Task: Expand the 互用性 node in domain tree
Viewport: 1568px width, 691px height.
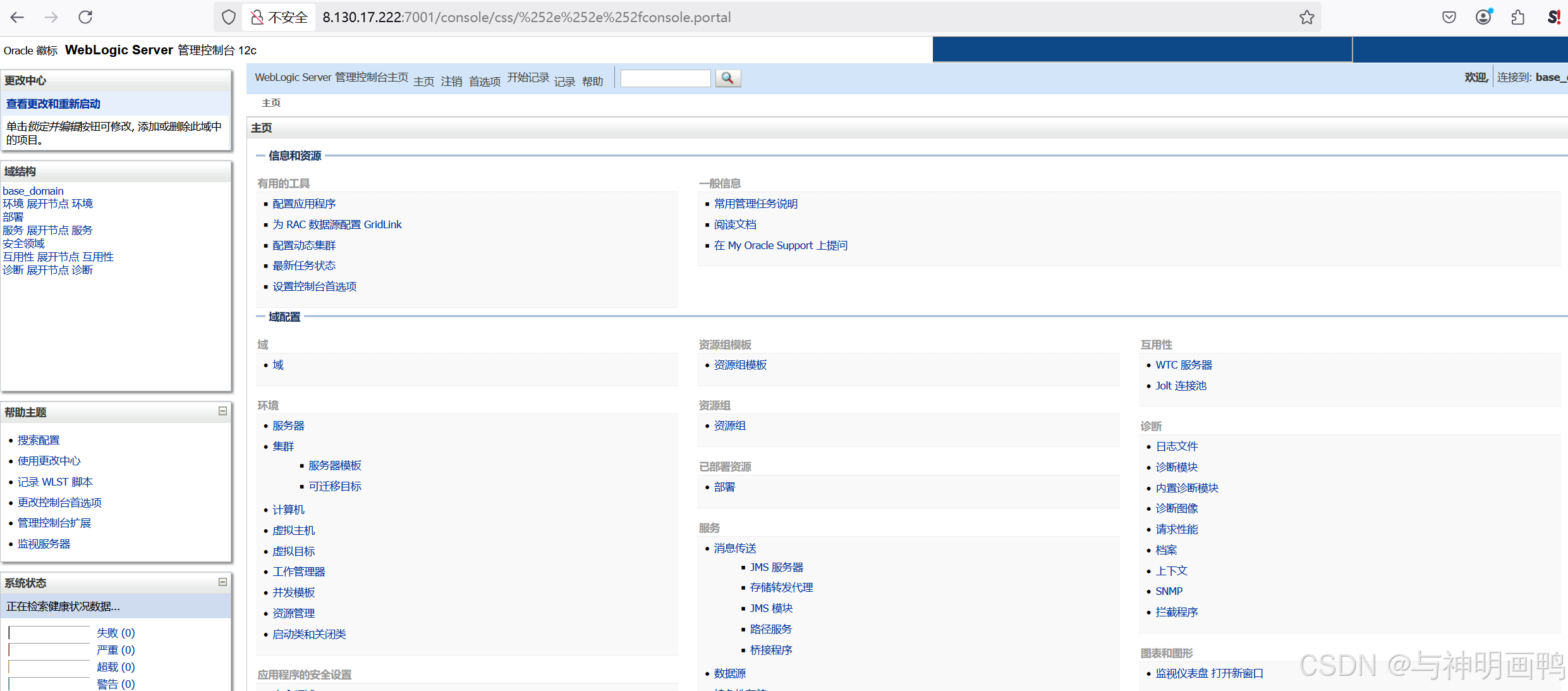Action: tap(58, 257)
